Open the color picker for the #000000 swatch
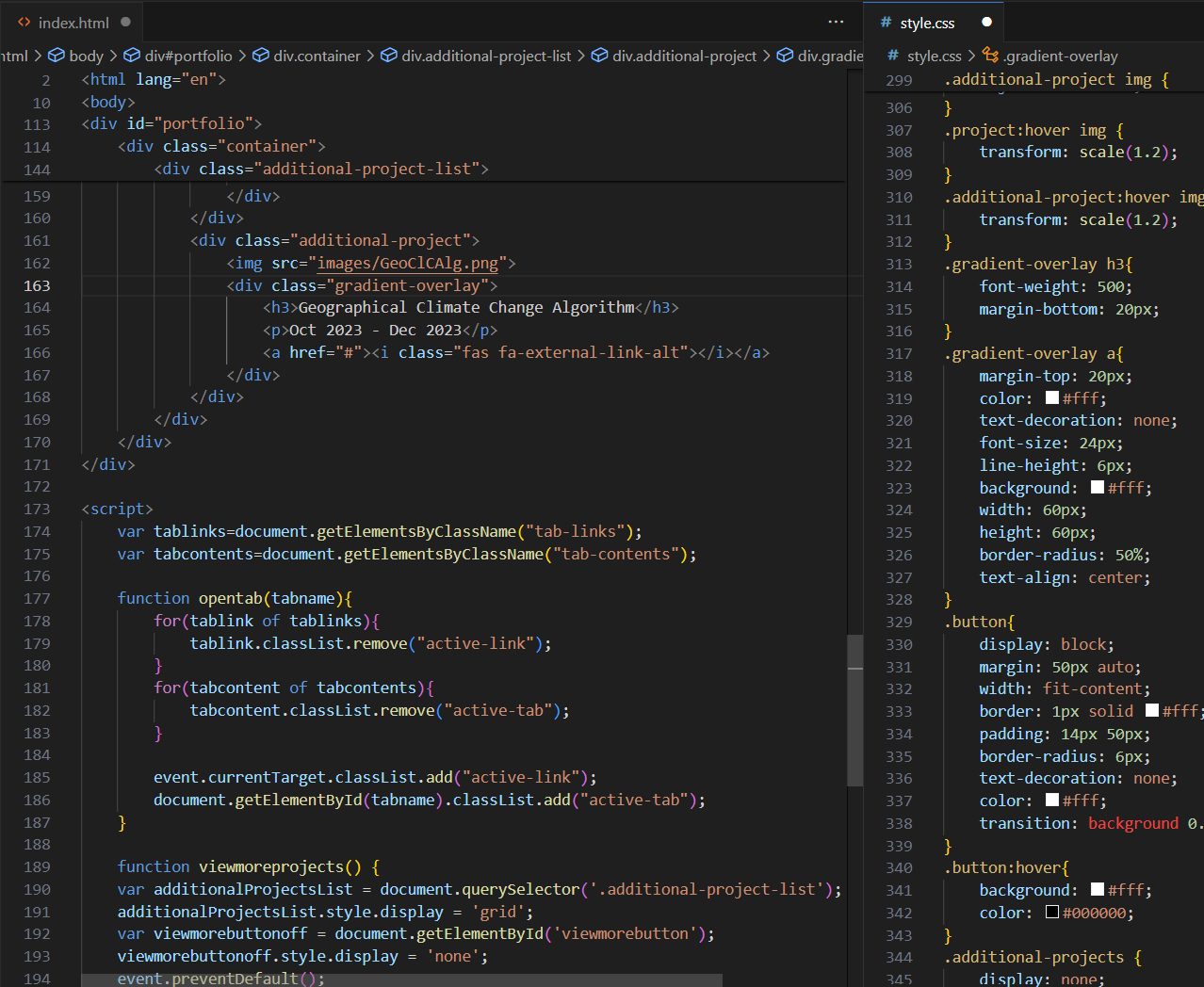This screenshot has width=1204, height=987. [1052, 913]
